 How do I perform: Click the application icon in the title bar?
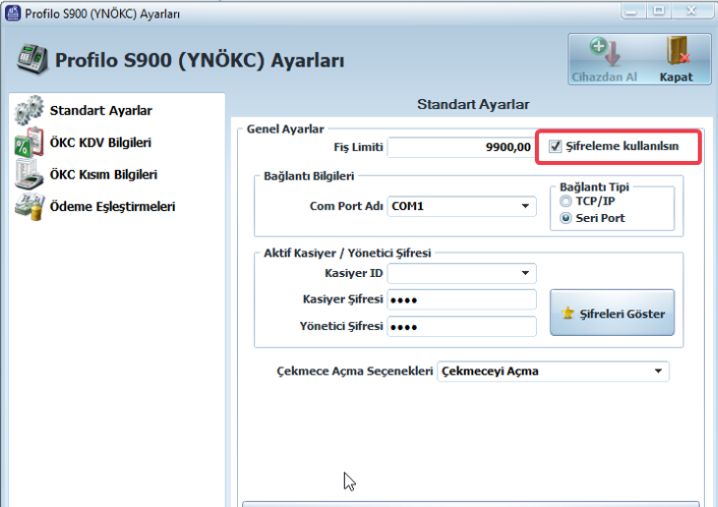[x=13, y=13]
